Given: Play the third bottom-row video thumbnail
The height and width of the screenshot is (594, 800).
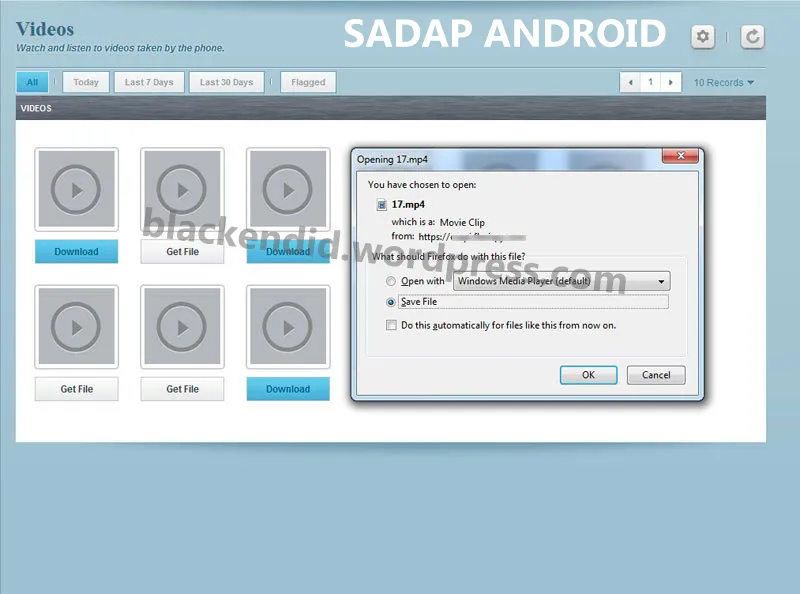Looking at the screenshot, I should (x=288, y=327).
